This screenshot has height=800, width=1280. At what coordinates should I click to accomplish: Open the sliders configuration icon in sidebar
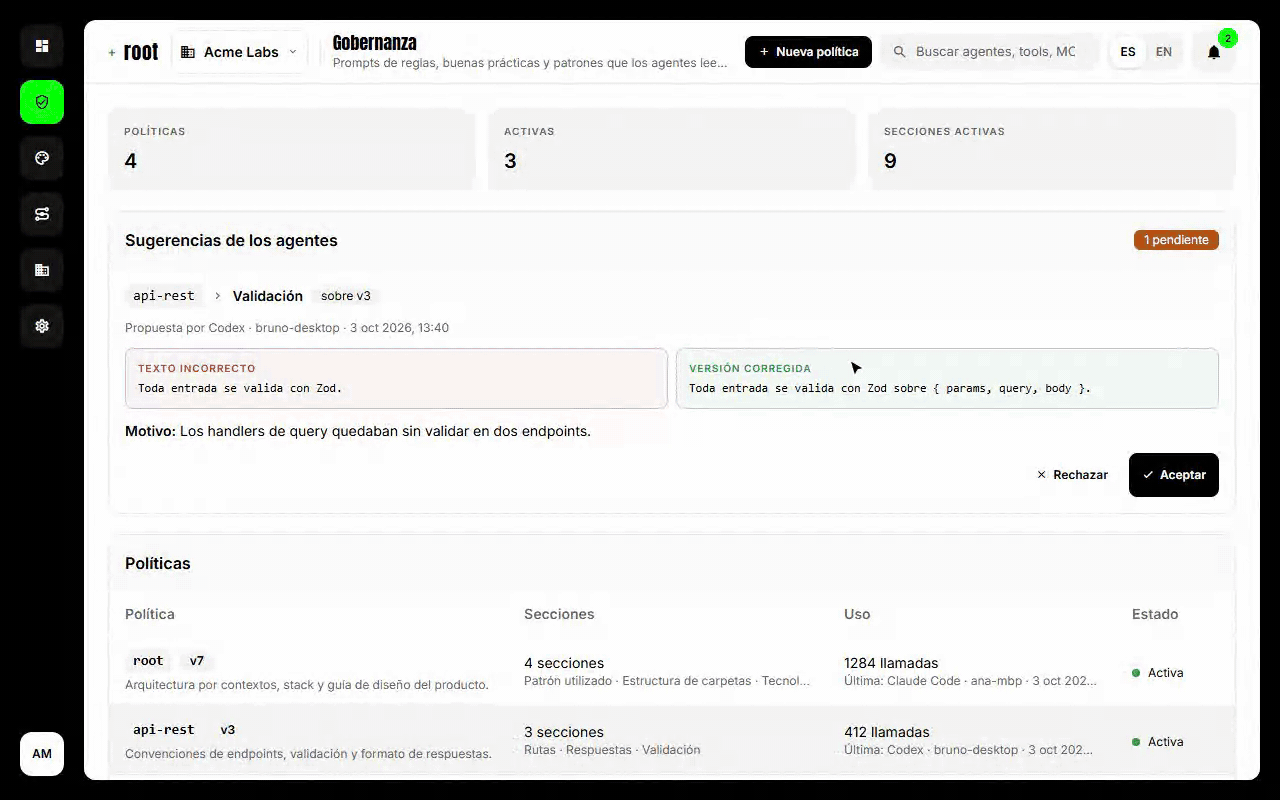click(42, 214)
